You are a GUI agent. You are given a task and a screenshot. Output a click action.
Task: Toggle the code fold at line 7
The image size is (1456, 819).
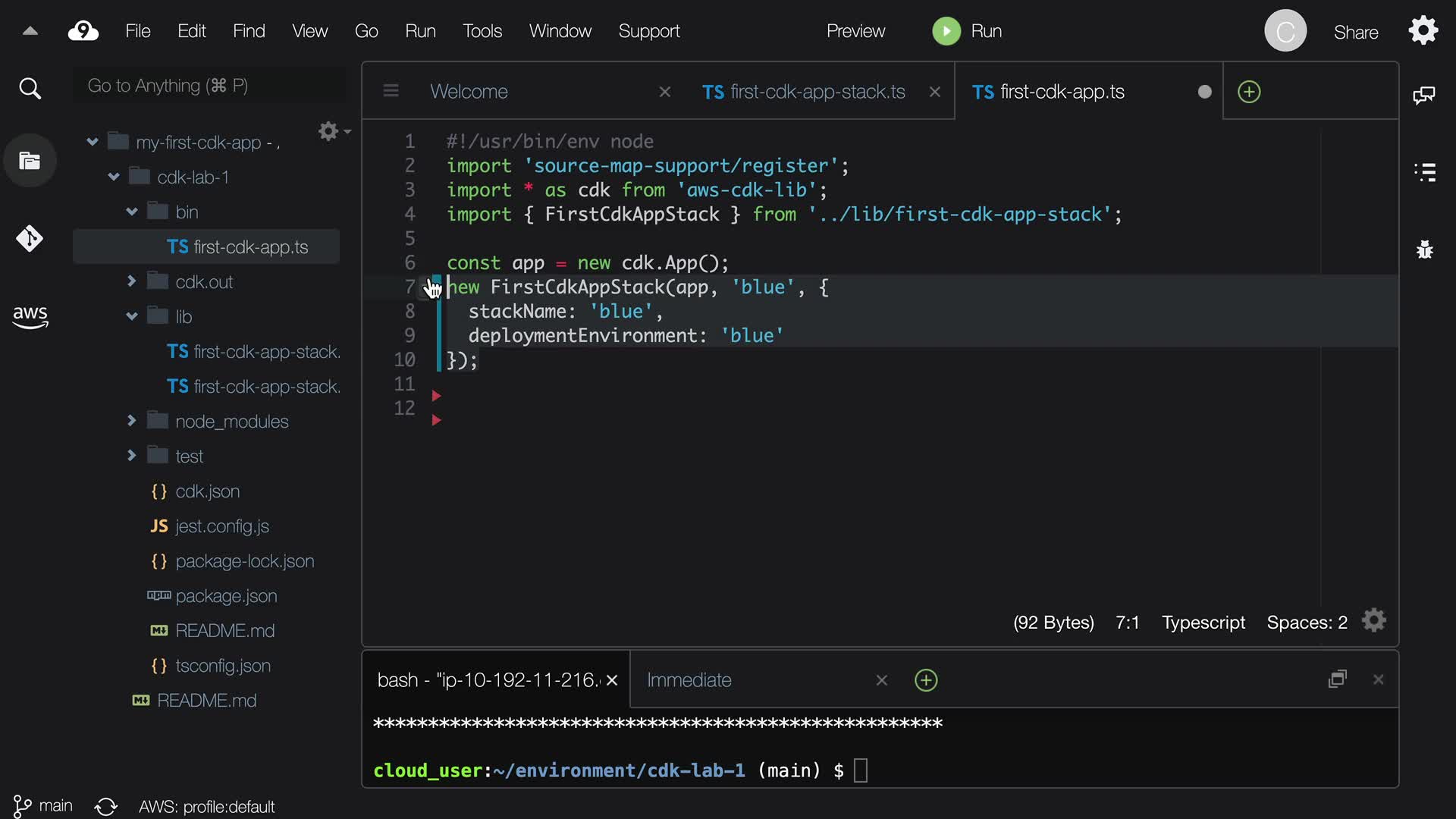[427, 287]
